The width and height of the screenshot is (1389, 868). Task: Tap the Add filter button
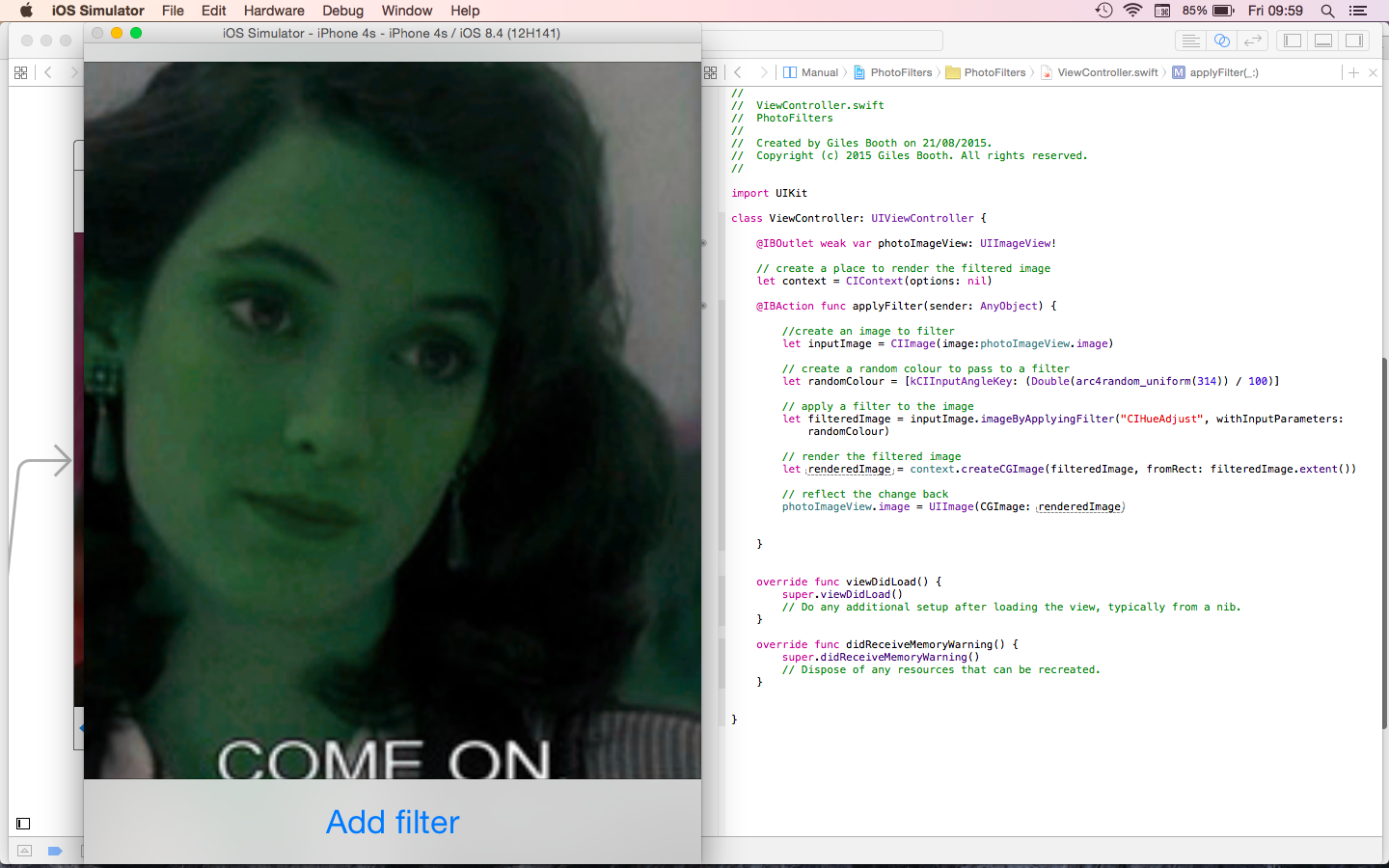click(393, 822)
